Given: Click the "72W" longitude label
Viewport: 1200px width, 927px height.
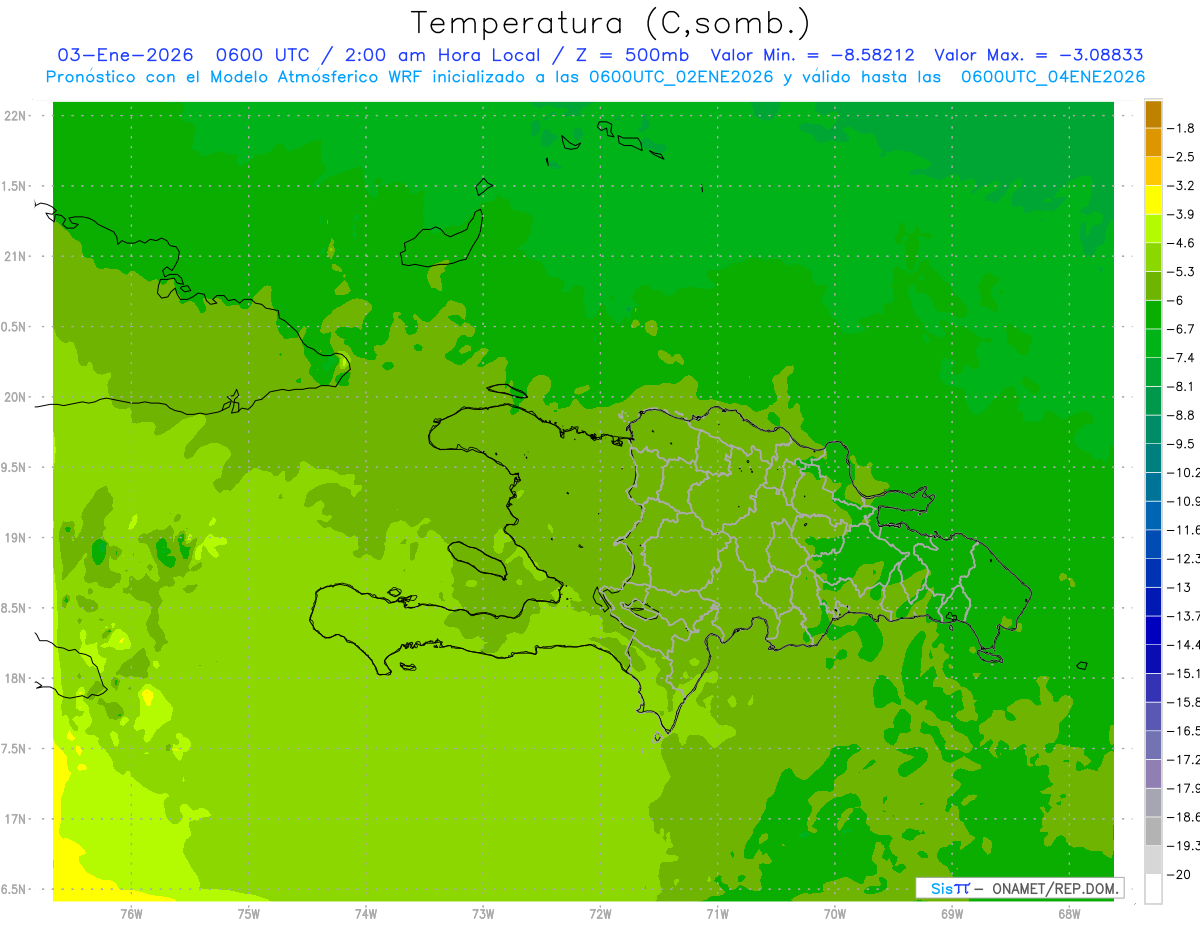Looking at the screenshot, I should tap(600, 913).
